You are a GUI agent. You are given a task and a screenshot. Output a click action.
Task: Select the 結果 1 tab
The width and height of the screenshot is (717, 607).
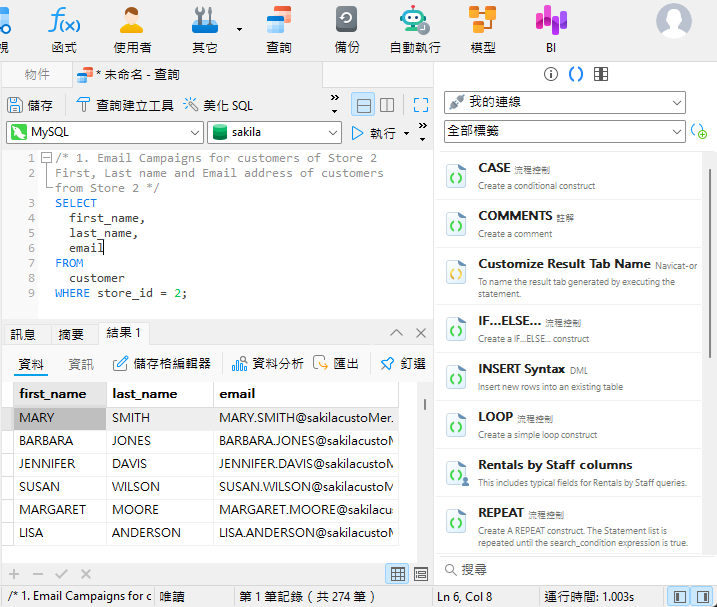pyautogui.click(x=123, y=333)
